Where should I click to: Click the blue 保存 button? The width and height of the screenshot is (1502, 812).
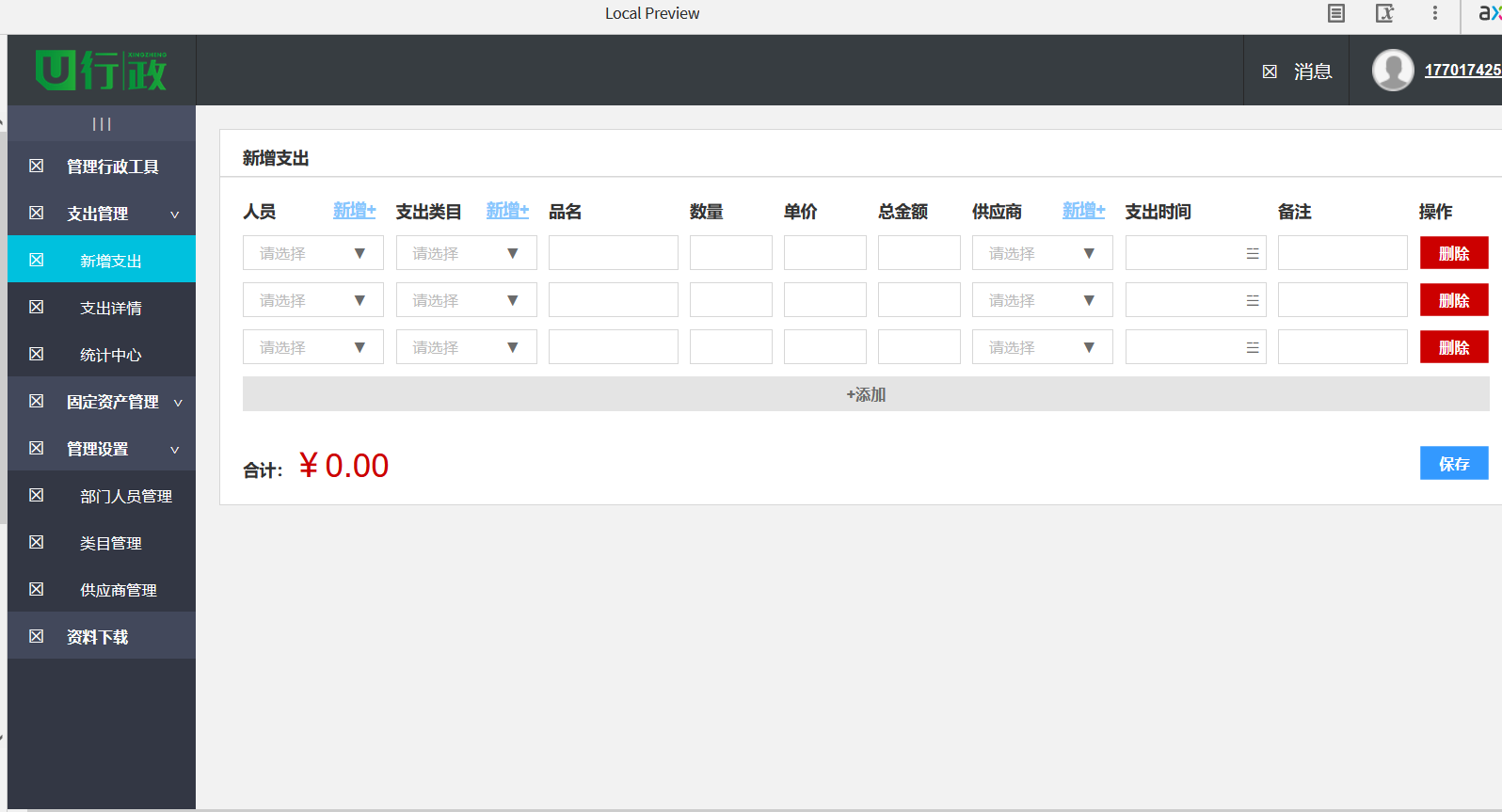pyautogui.click(x=1454, y=463)
